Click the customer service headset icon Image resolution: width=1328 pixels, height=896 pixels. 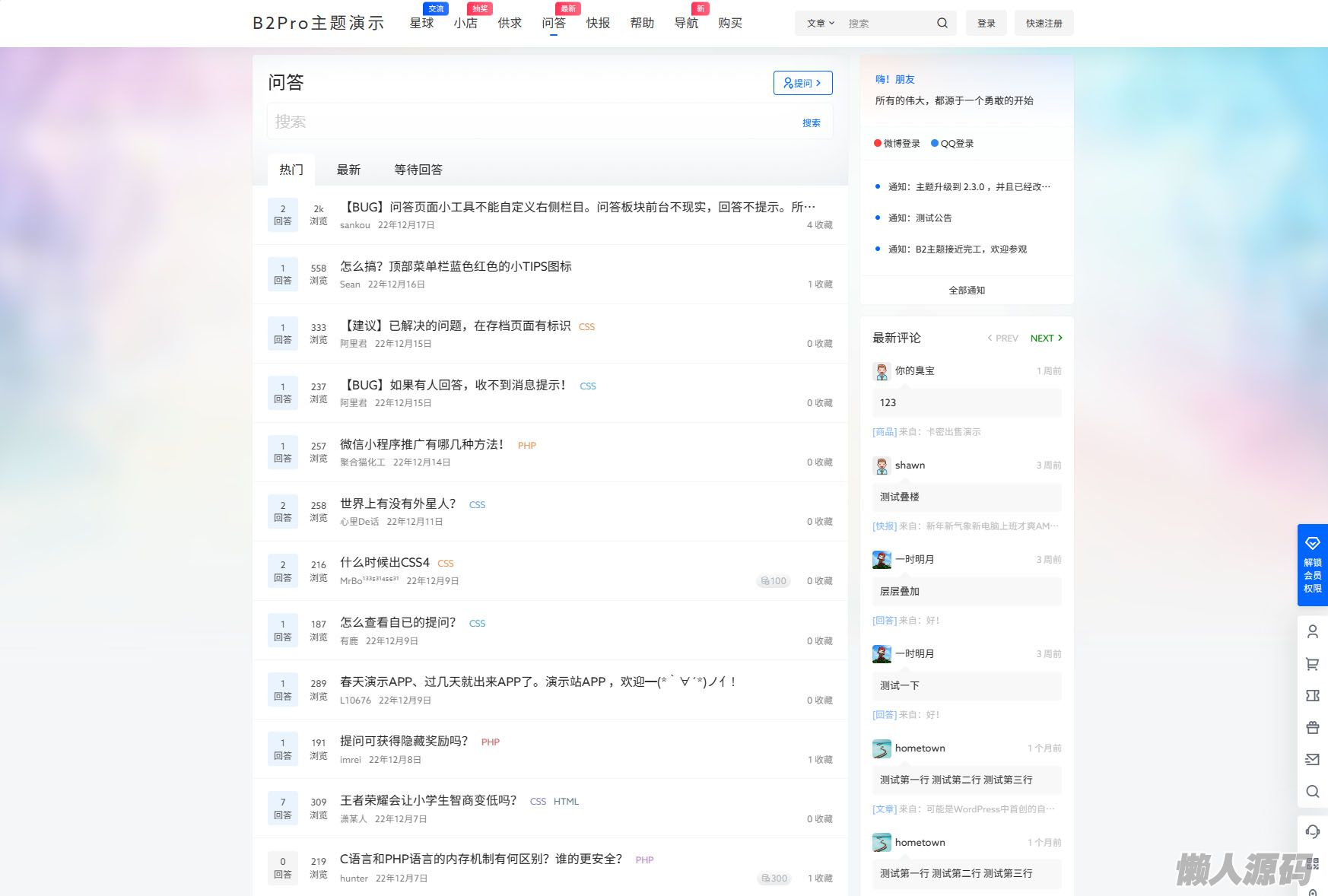(1312, 831)
